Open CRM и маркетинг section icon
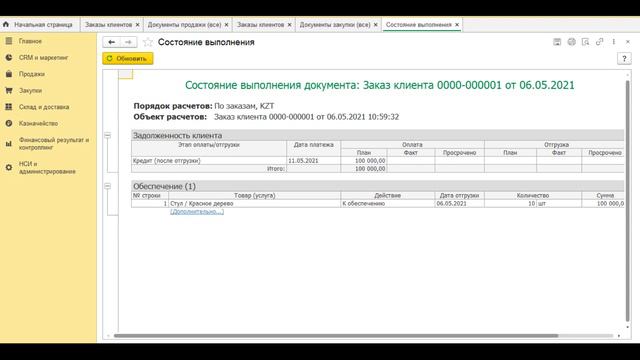The width and height of the screenshot is (640, 360). pyautogui.click(x=9, y=58)
